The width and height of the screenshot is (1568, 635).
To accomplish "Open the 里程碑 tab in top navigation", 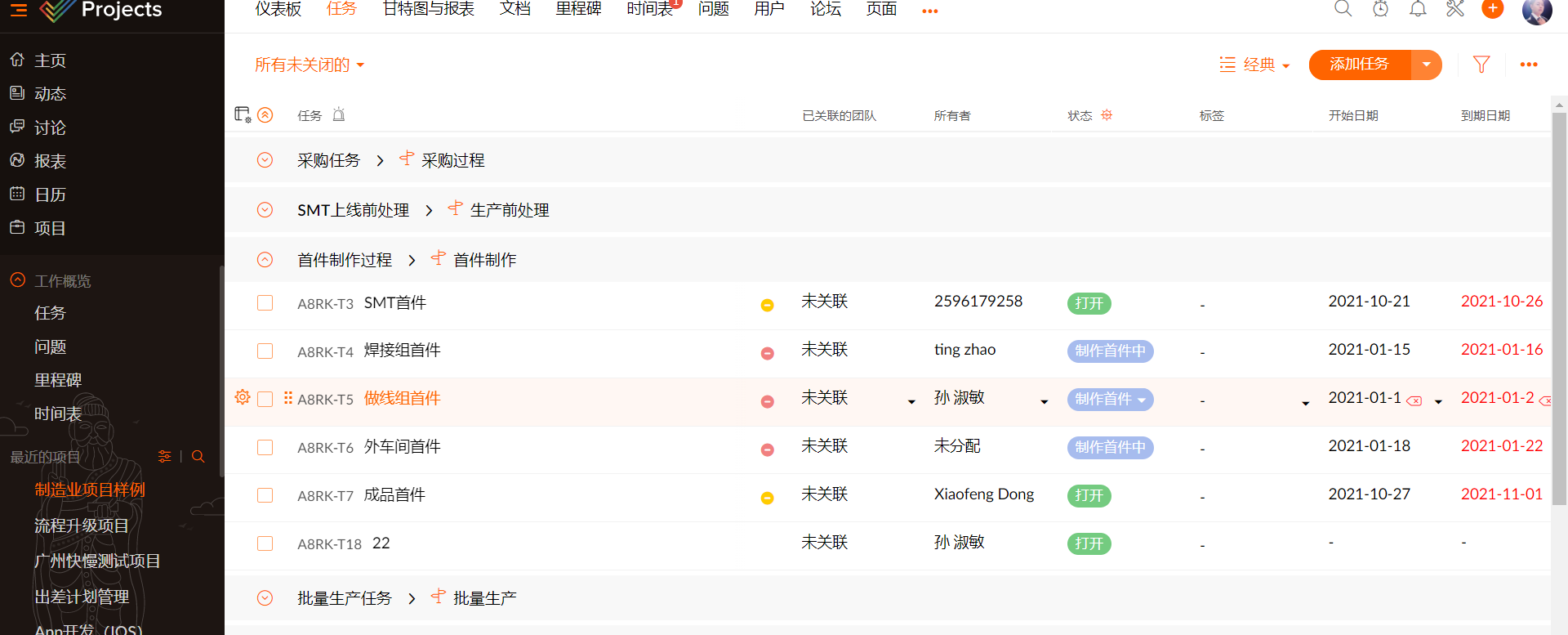I will coord(578,9).
